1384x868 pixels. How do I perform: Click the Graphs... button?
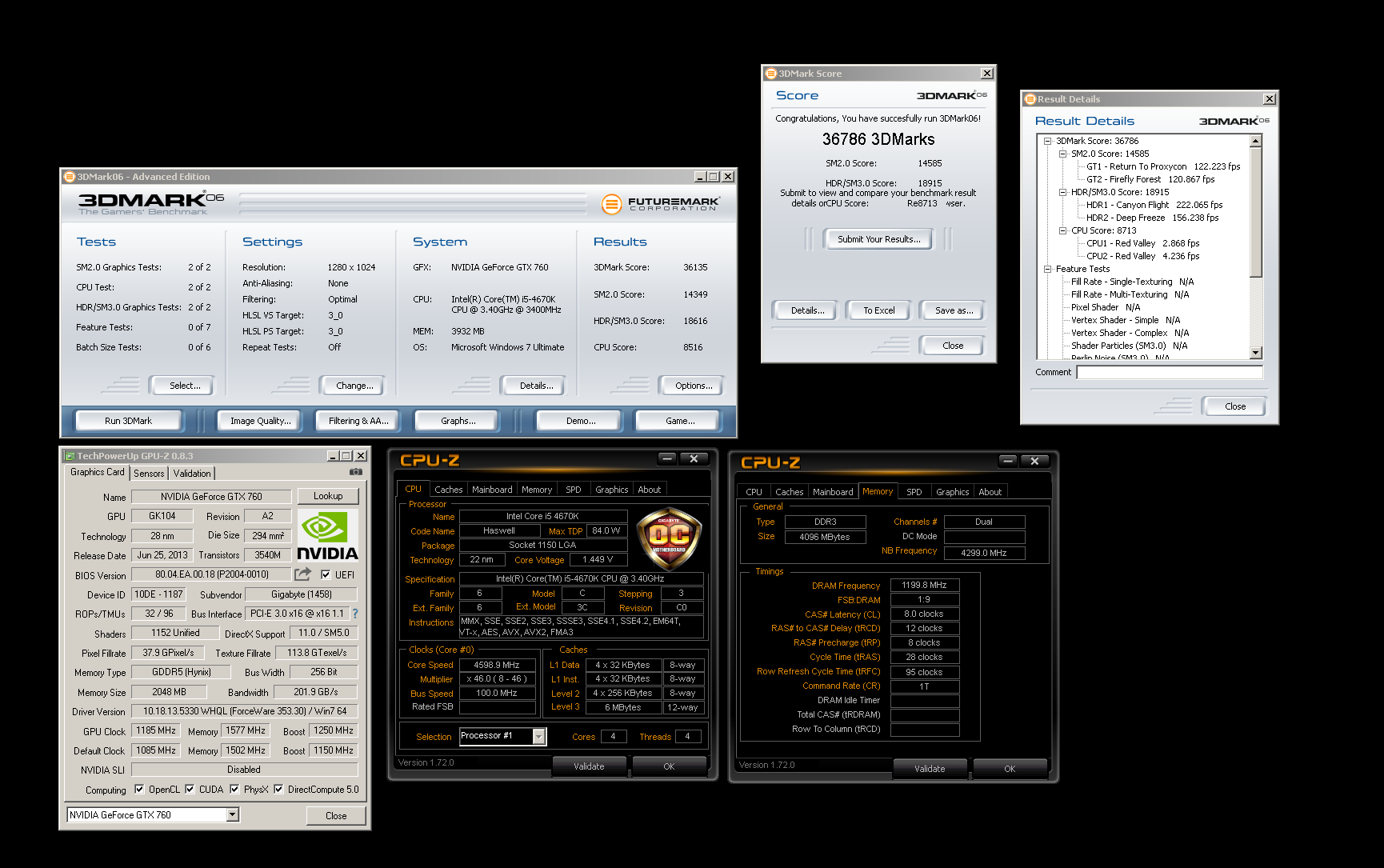(x=458, y=421)
